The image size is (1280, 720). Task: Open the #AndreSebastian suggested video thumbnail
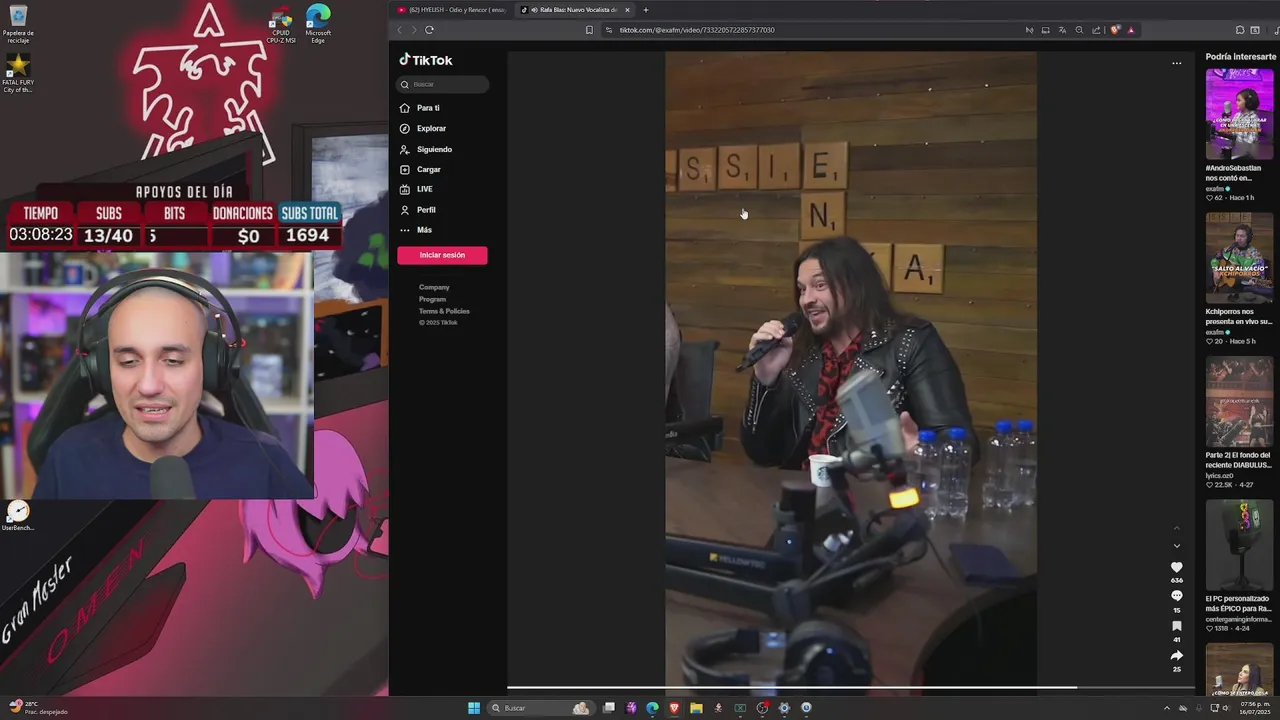(x=1239, y=114)
